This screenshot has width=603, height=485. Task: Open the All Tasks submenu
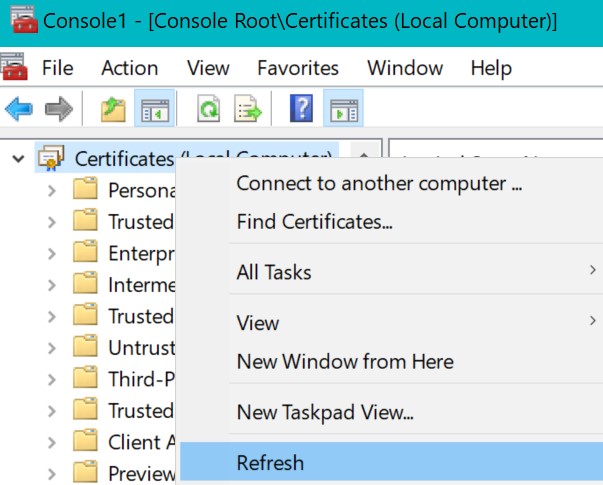pyautogui.click(x=274, y=272)
